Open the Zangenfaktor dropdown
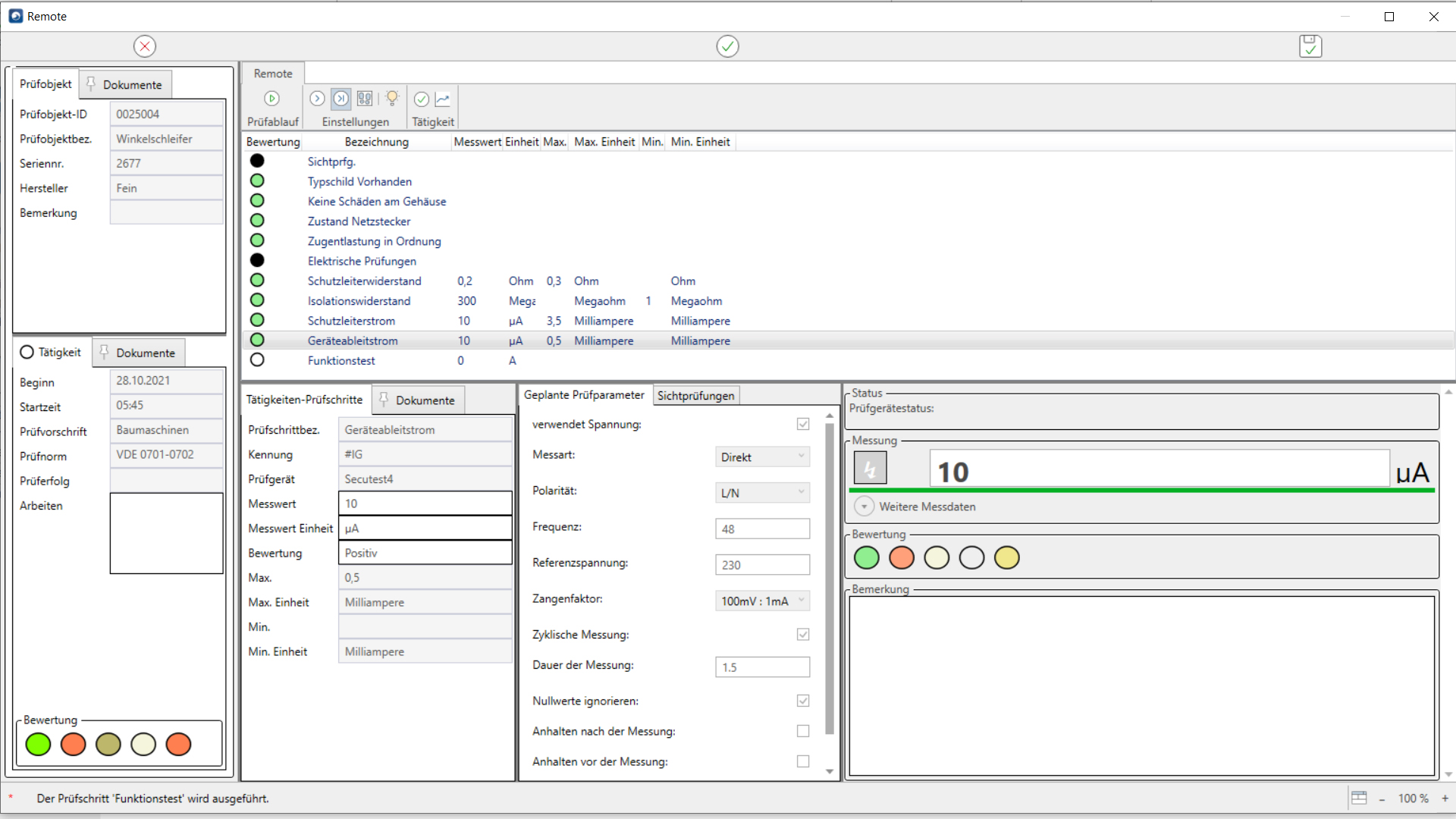1456x819 pixels. pos(762,601)
